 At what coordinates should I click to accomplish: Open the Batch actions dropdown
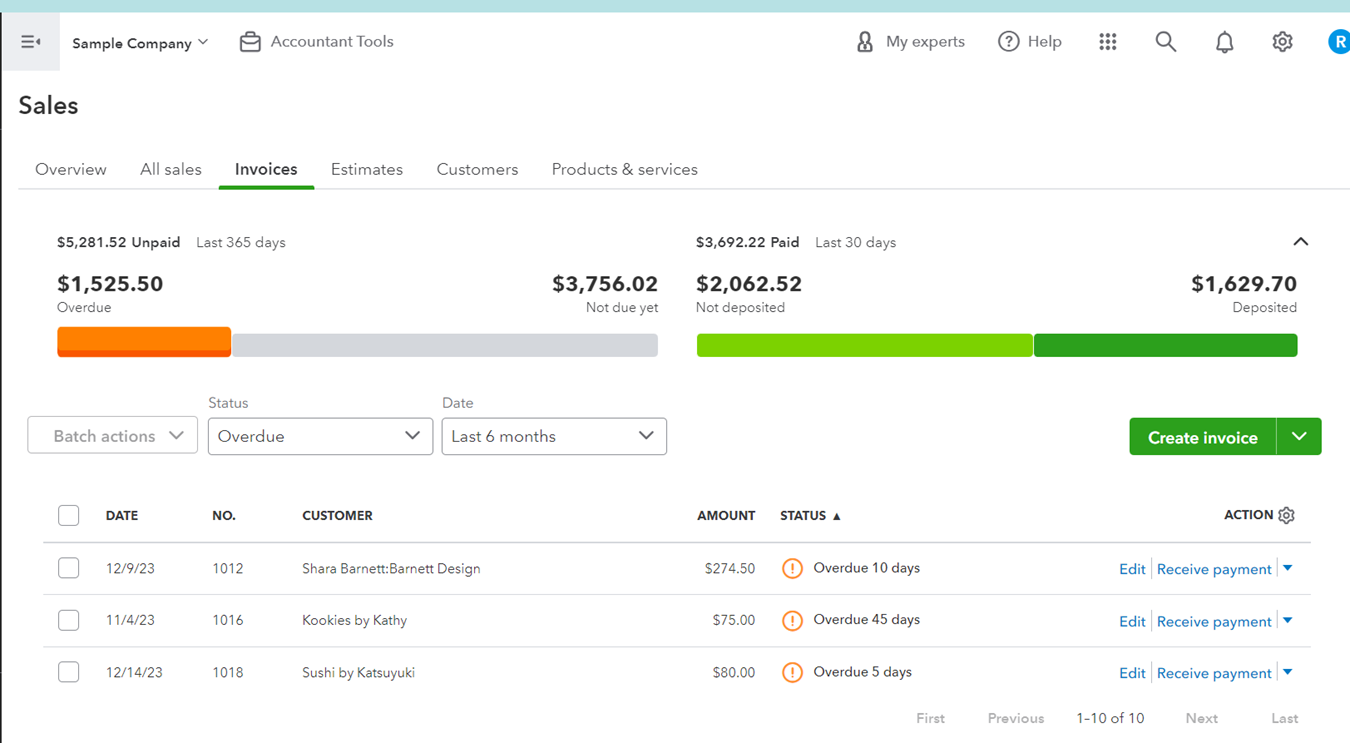113,436
